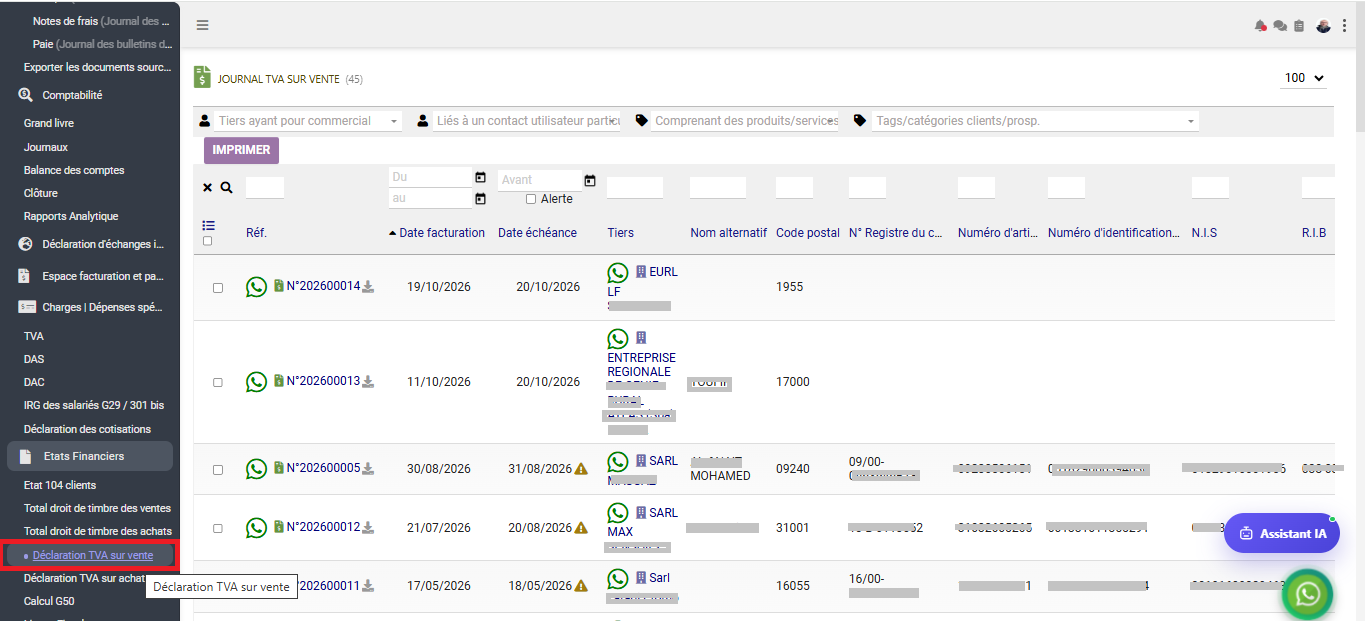Click the IMPRIMER button
This screenshot has width=1365, height=621.
pos(241,150)
